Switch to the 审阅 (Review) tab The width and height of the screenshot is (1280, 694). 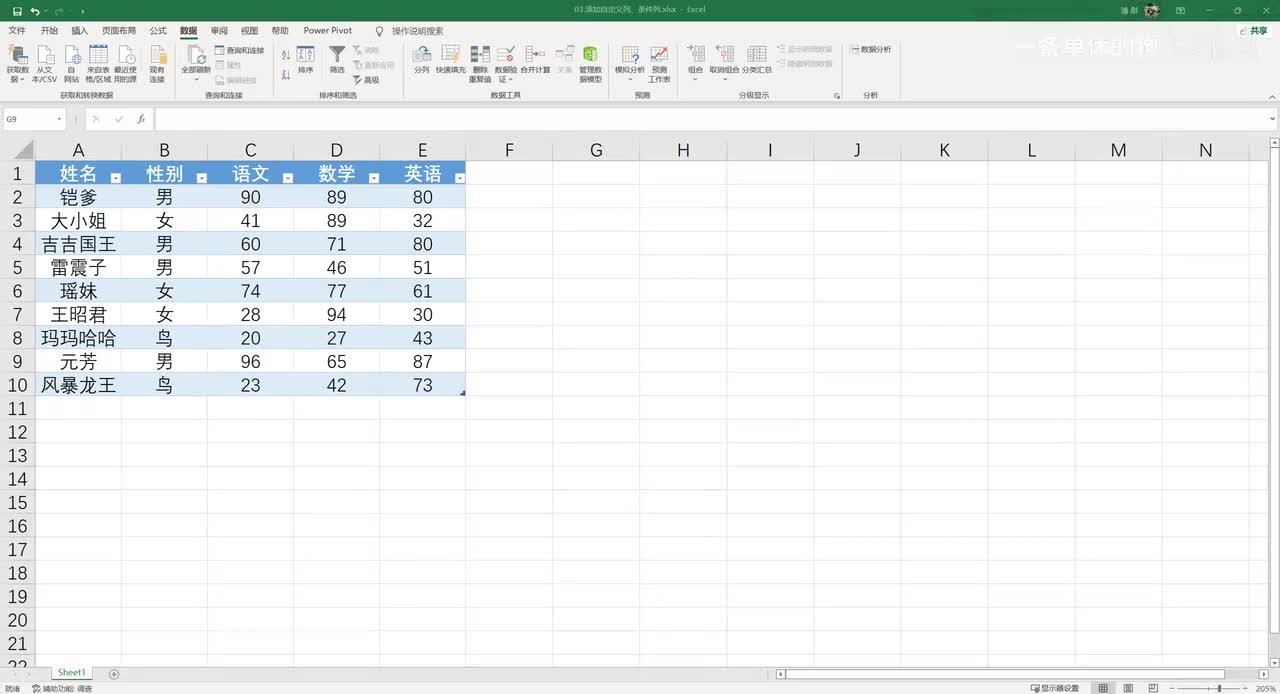(x=219, y=31)
